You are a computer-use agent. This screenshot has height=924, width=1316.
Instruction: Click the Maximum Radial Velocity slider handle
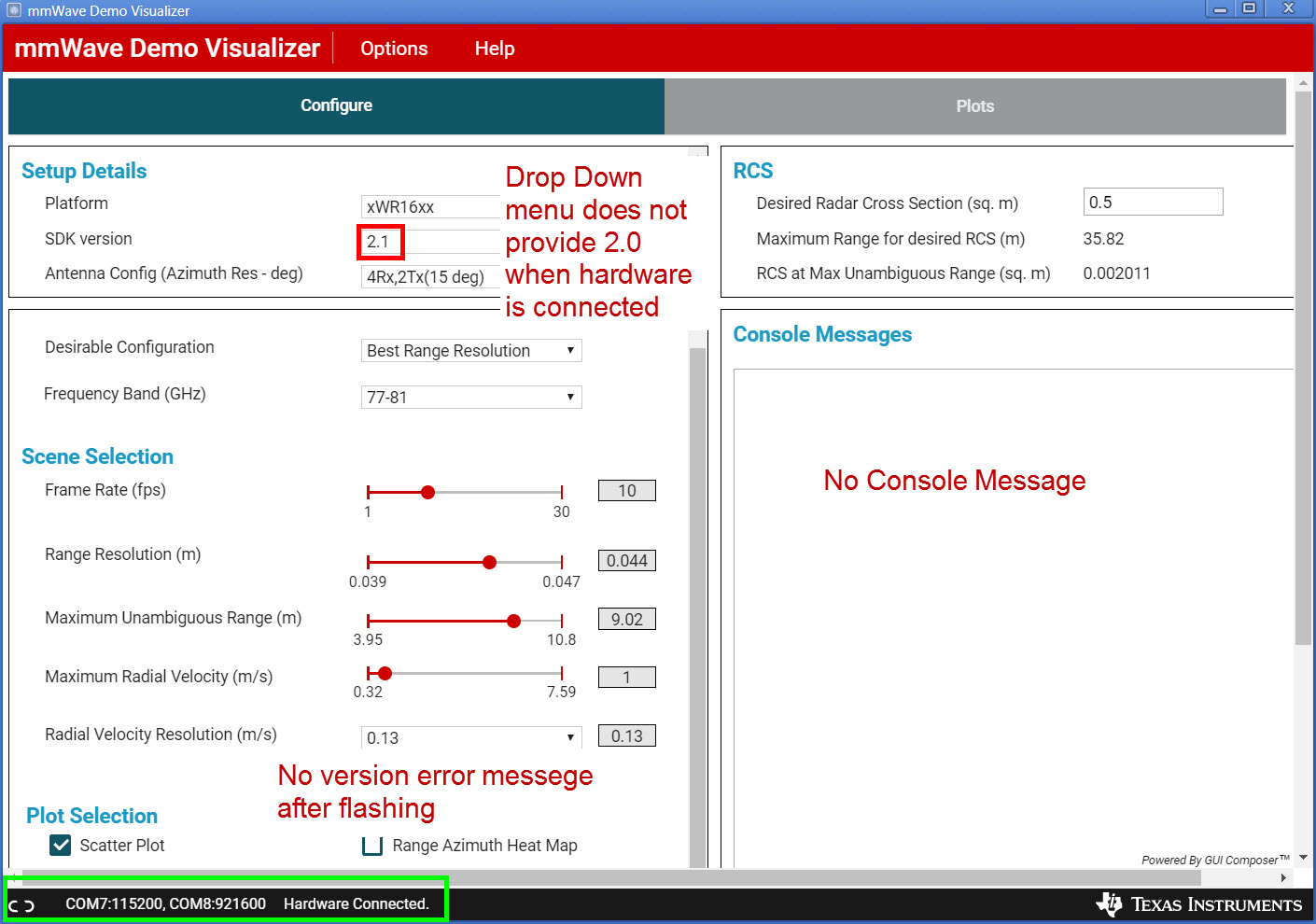pos(385,673)
